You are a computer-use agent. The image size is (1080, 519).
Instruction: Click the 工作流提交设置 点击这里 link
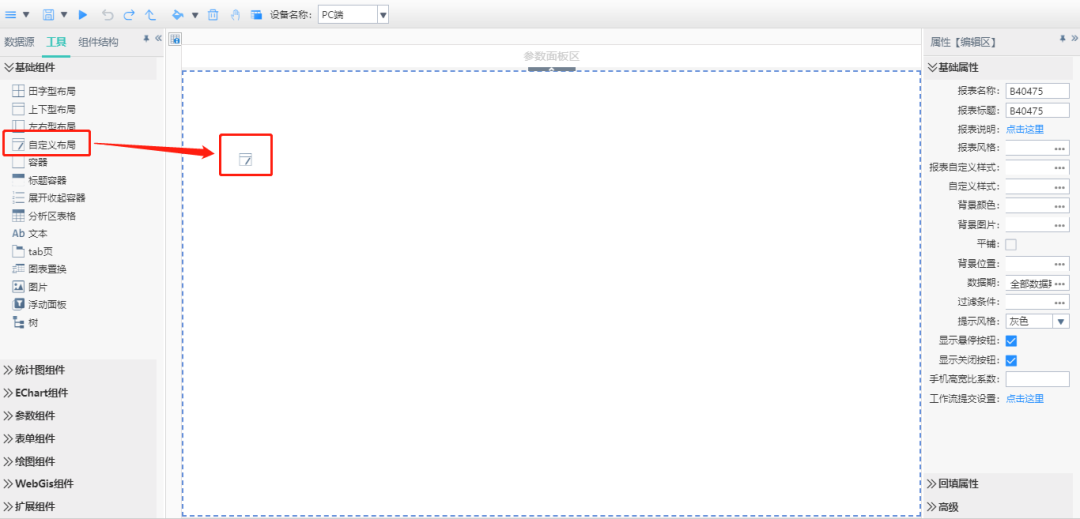point(1024,398)
